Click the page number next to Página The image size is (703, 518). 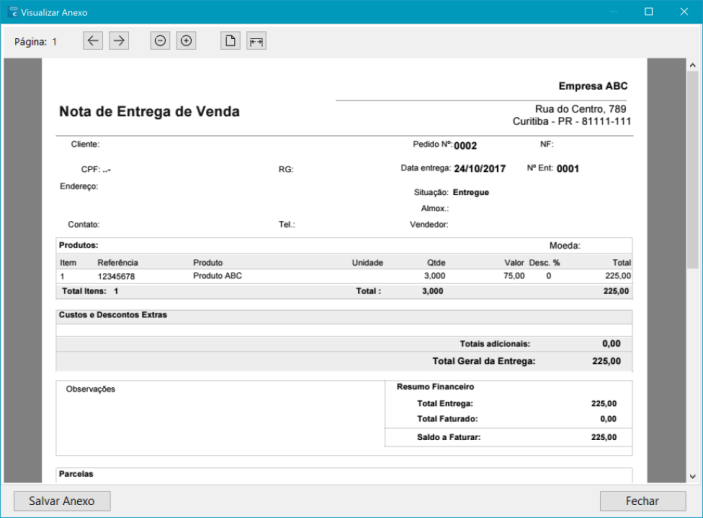(x=55, y=42)
